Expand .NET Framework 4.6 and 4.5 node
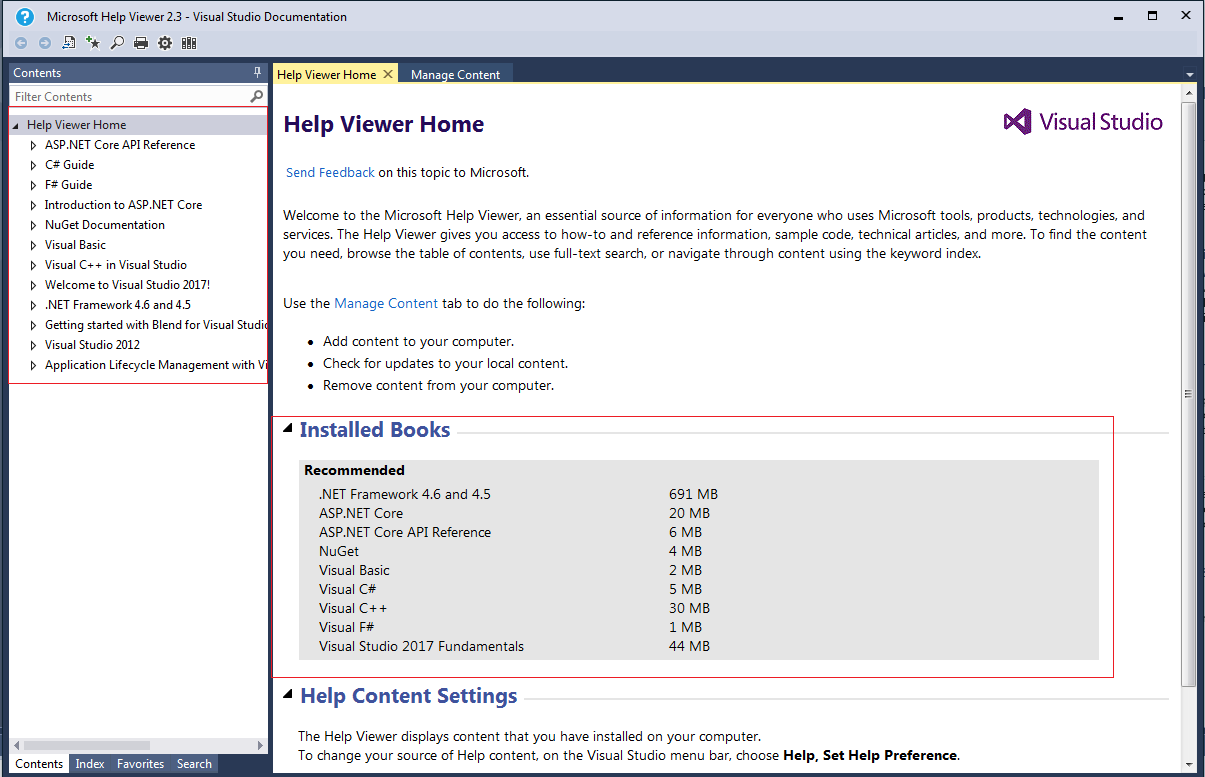 (33, 305)
